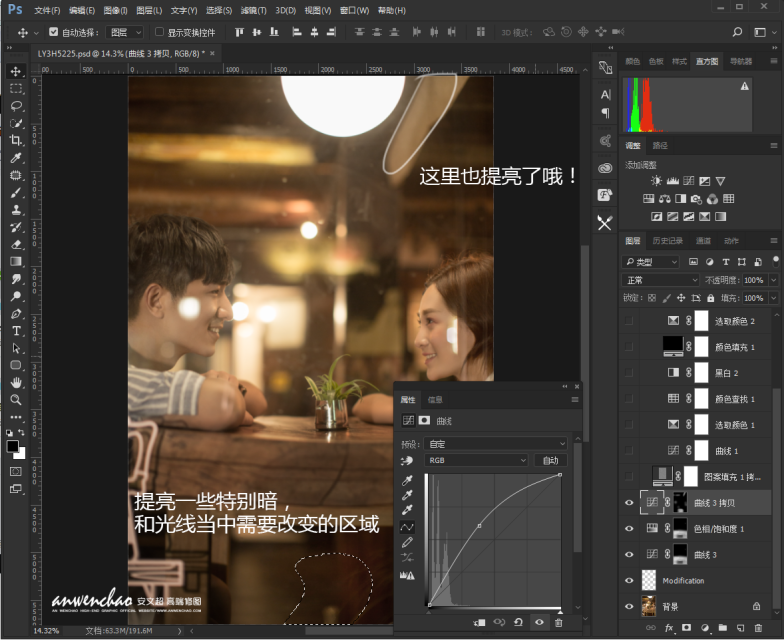Open the 导航器 panel tab
This screenshot has width=784, height=640.
tap(740, 62)
